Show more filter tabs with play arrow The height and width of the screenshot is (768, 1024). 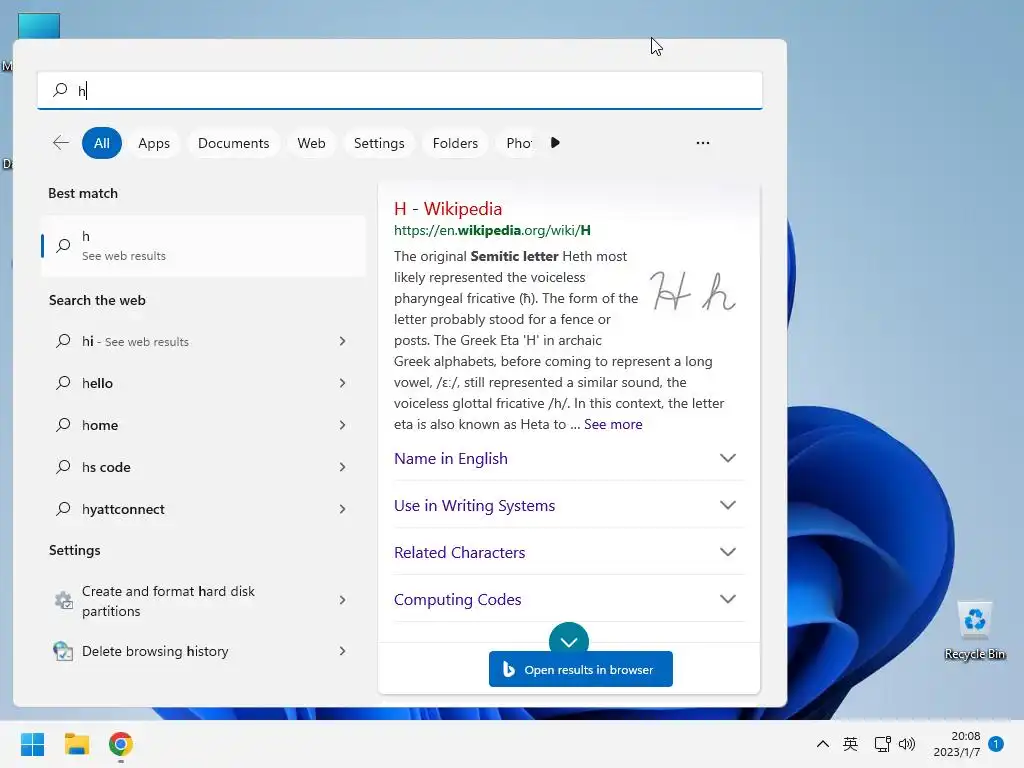(x=555, y=143)
